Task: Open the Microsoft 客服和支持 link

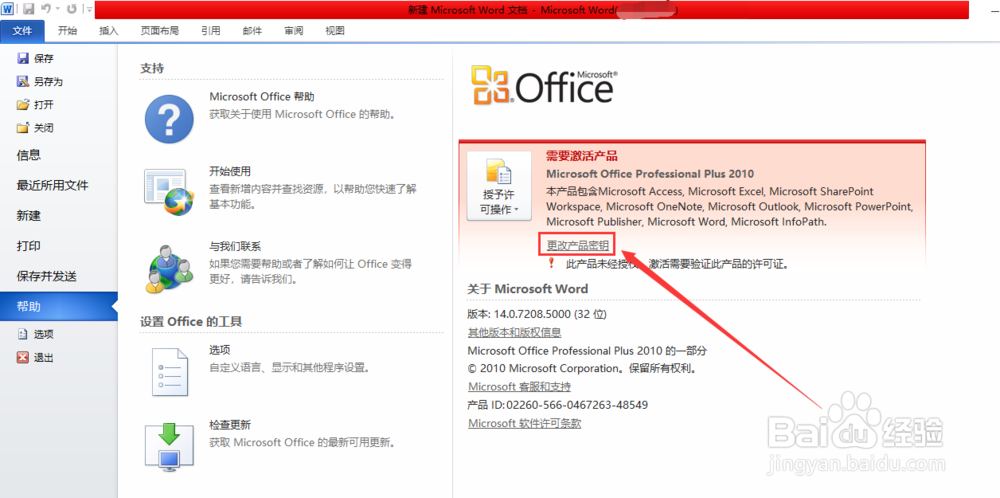Action: [x=519, y=386]
